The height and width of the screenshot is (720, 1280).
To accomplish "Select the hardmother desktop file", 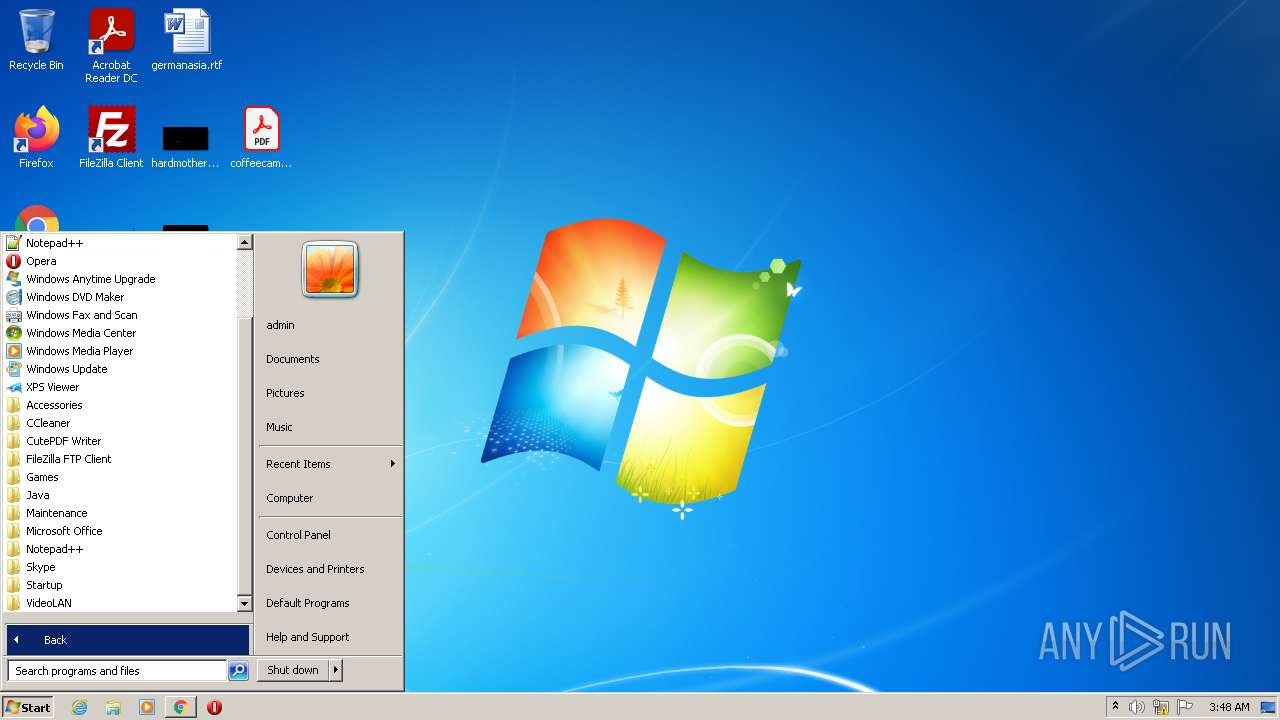I will 186,145.
